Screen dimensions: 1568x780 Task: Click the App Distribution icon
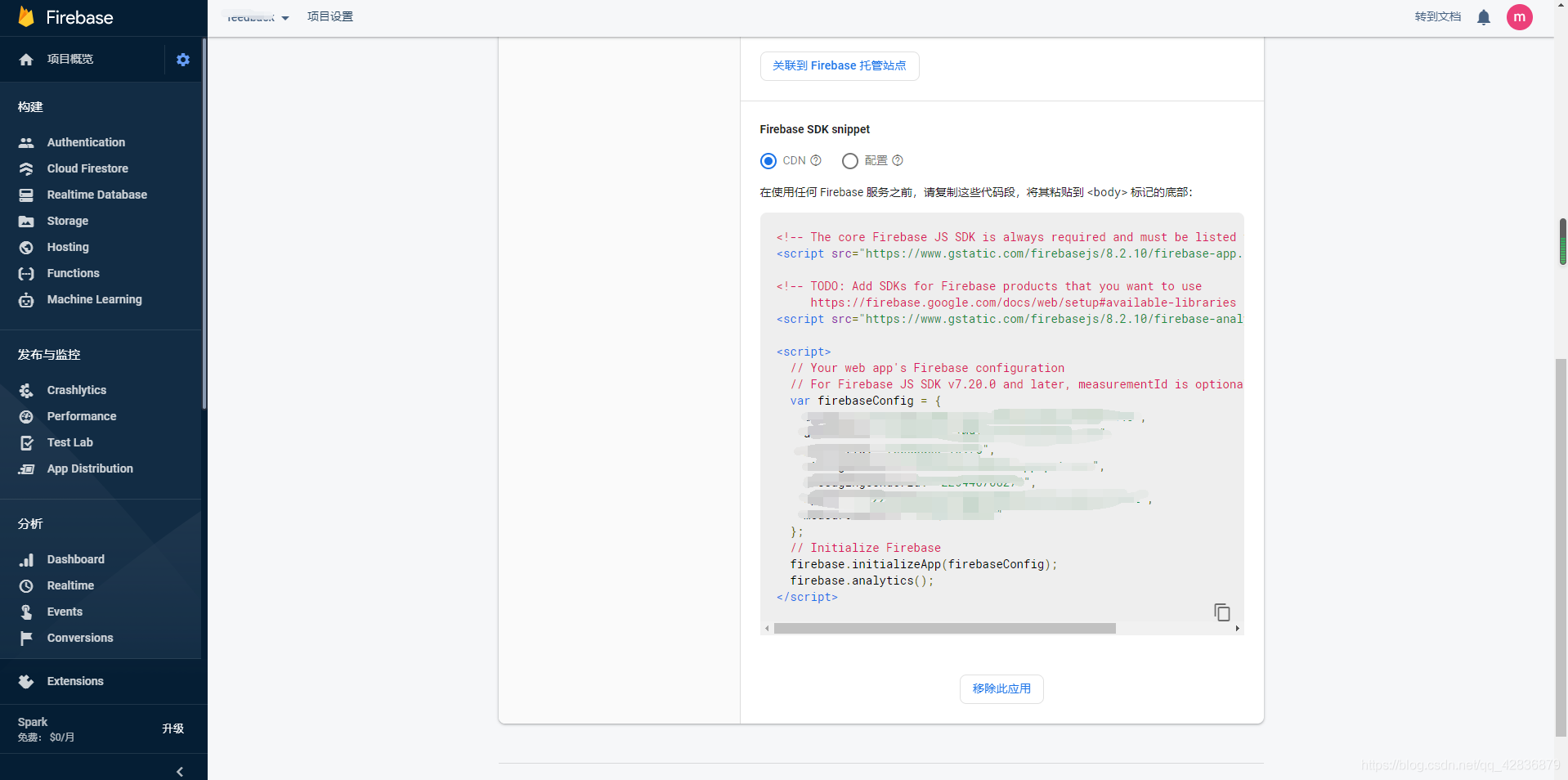[x=26, y=468]
